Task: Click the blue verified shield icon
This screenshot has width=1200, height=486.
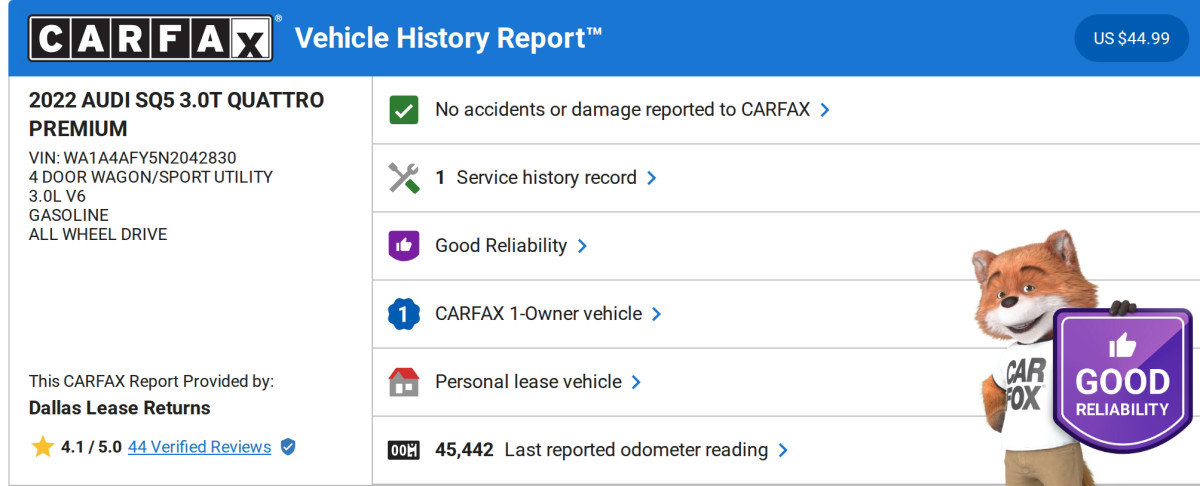Action: (288, 447)
